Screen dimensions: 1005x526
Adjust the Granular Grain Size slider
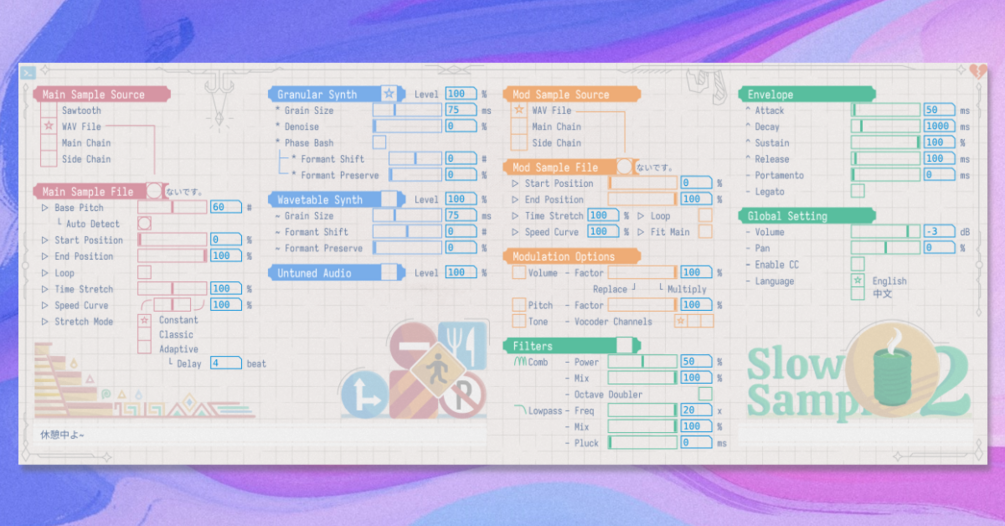tap(407, 110)
